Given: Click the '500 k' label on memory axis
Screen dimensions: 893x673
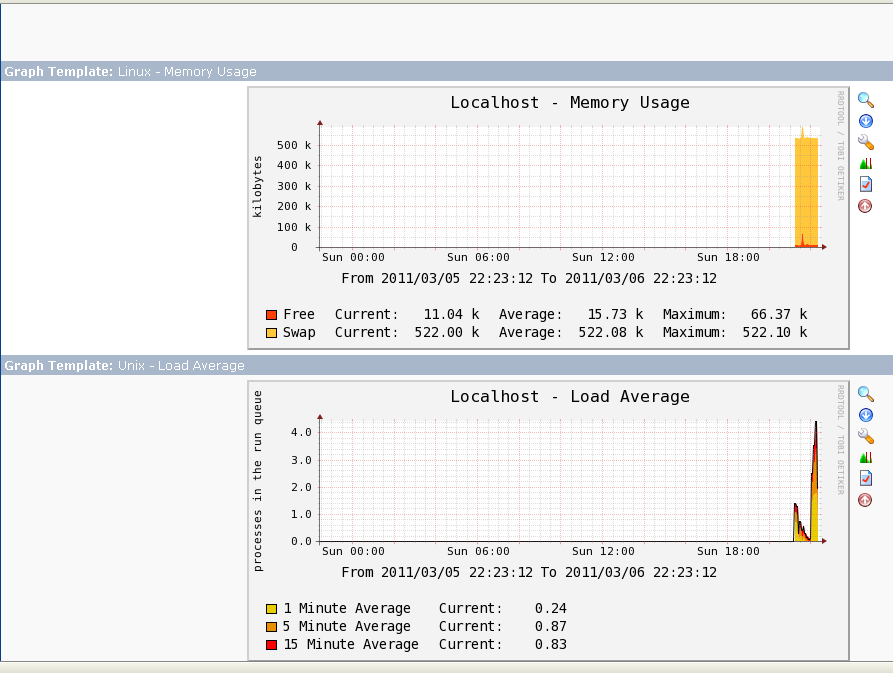Looking at the screenshot, I should point(294,145).
